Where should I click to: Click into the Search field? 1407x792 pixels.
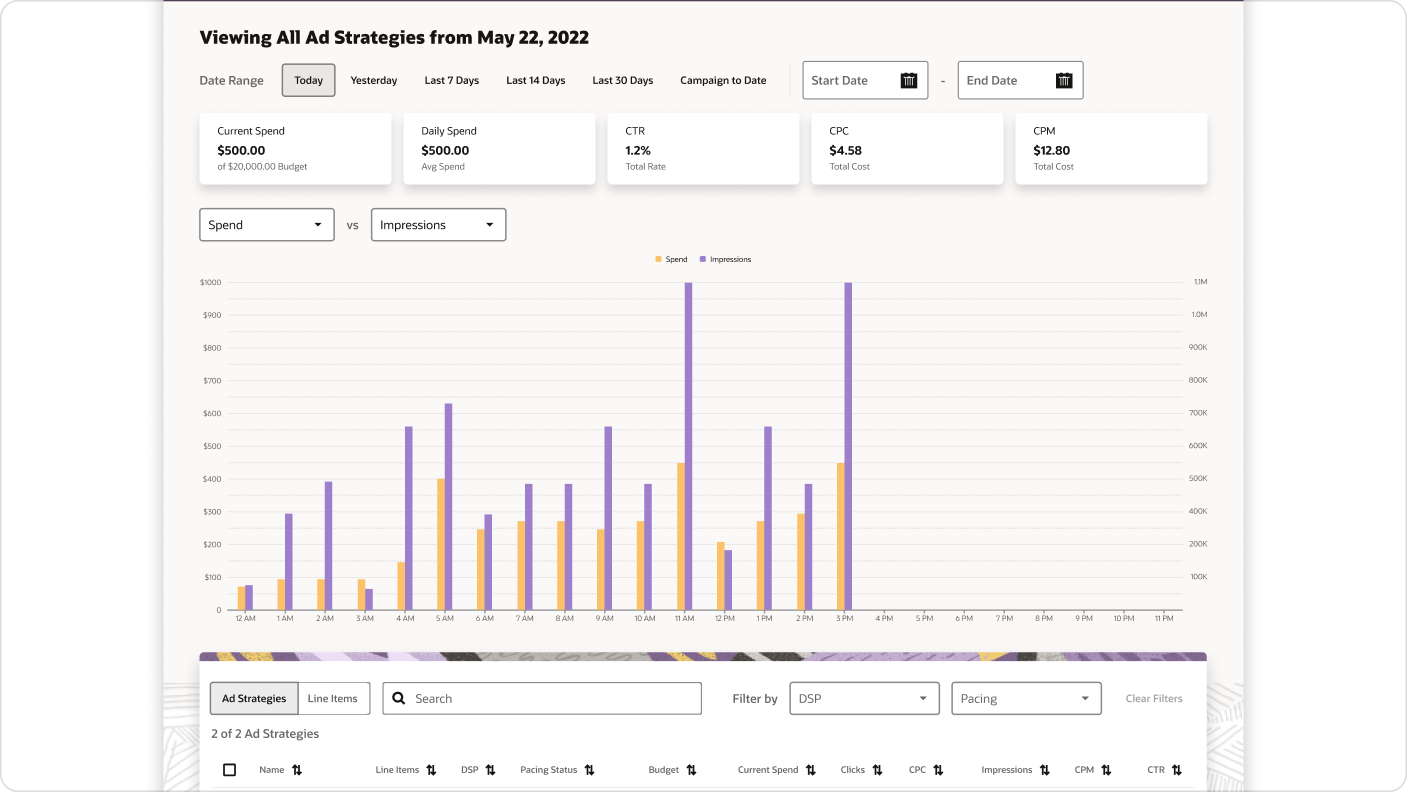tap(542, 698)
